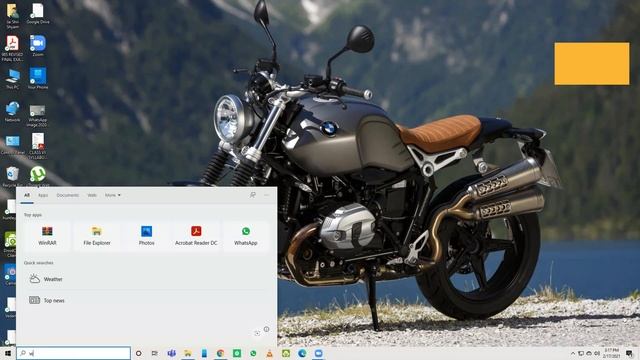Open Microsoft Edge from taskbar

point(302,353)
